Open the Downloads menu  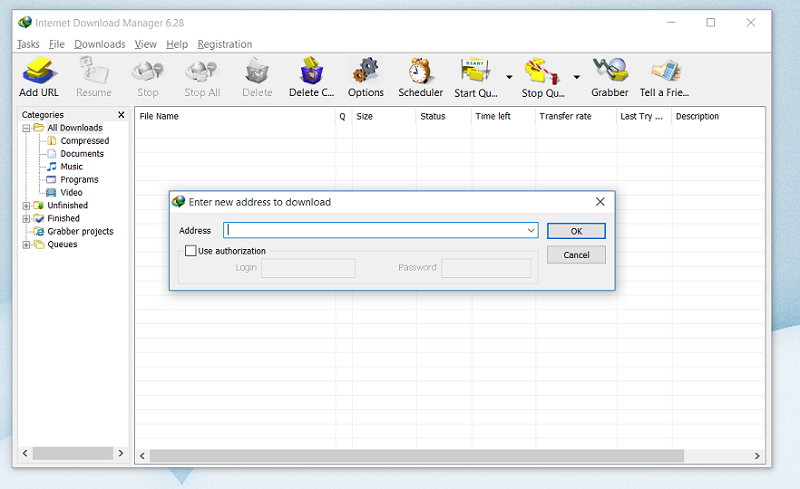click(x=99, y=44)
